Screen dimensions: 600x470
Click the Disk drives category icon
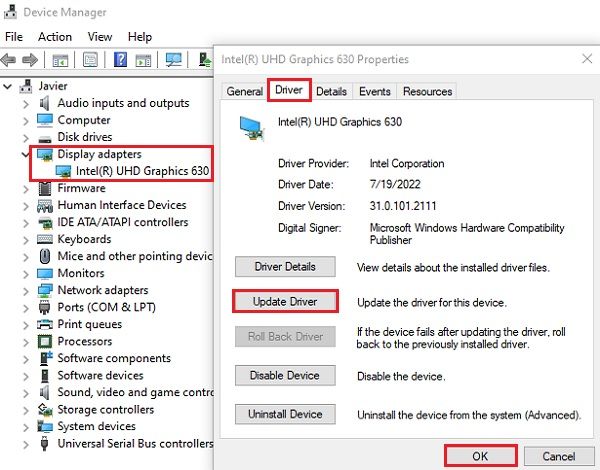click(45, 138)
